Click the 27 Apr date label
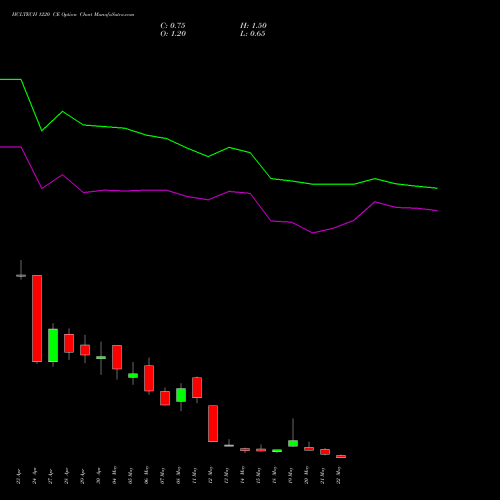The height and width of the screenshot is (500, 500). click(x=51, y=476)
